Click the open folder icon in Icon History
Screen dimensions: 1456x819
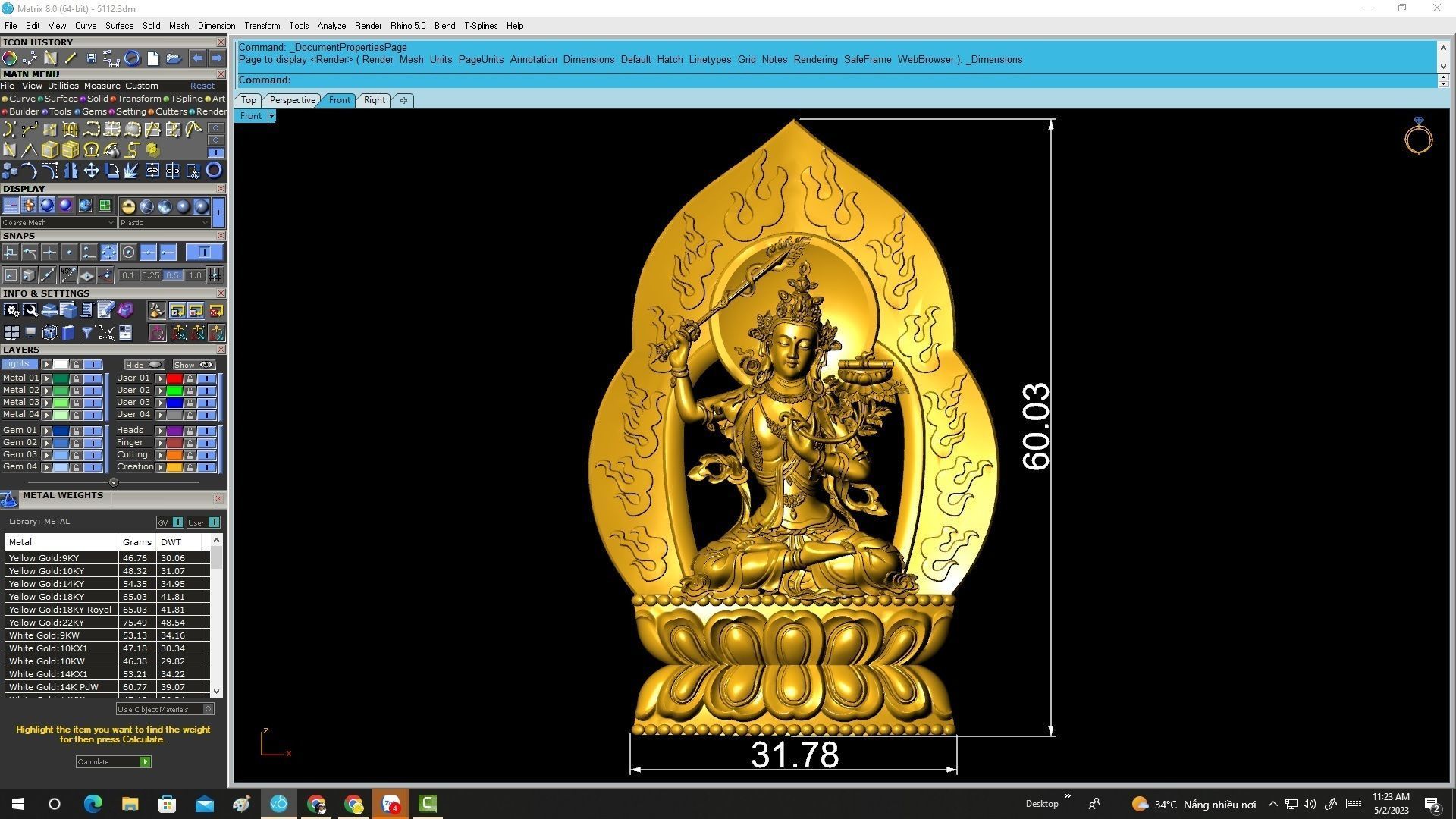click(x=173, y=58)
